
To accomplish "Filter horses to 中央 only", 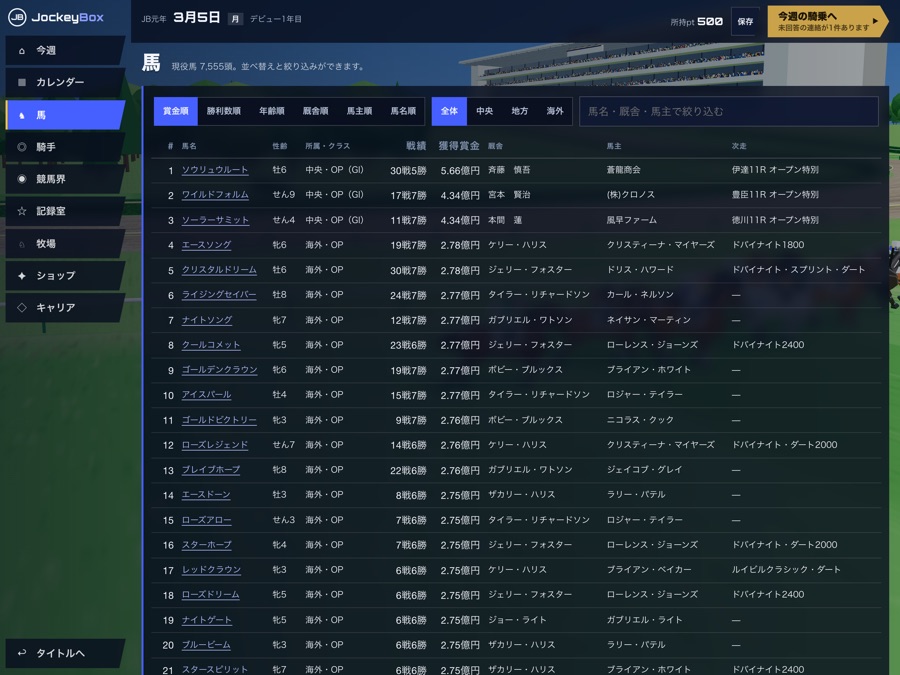I will tap(484, 111).
